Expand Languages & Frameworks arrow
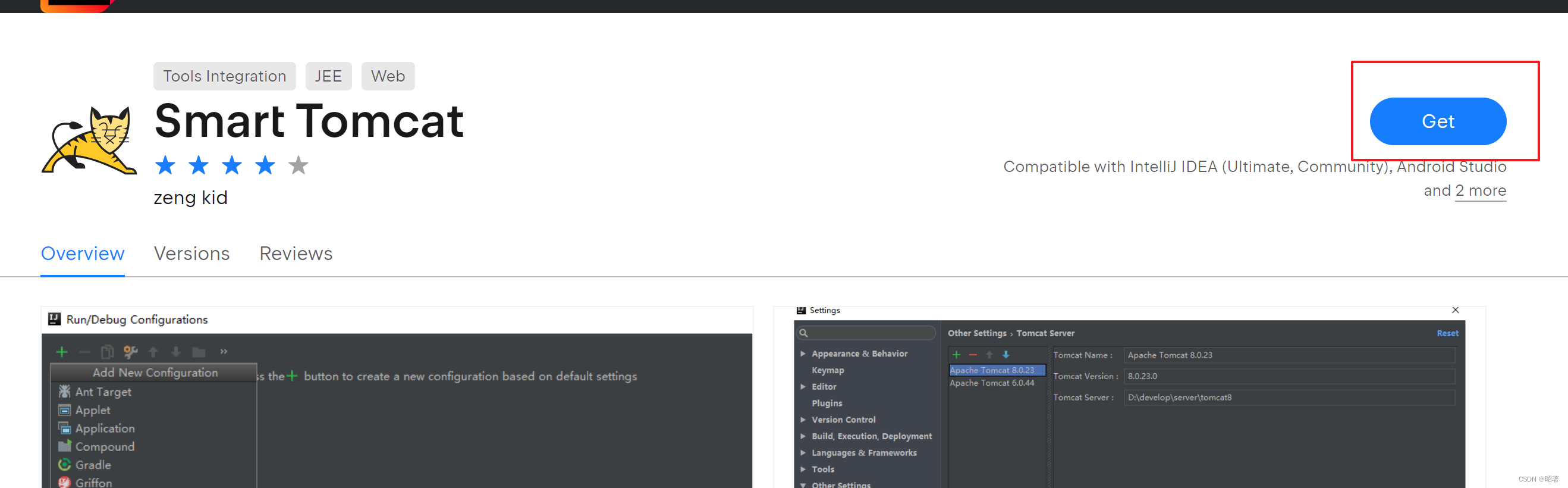This screenshot has height=488, width=1568. coord(803,452)
